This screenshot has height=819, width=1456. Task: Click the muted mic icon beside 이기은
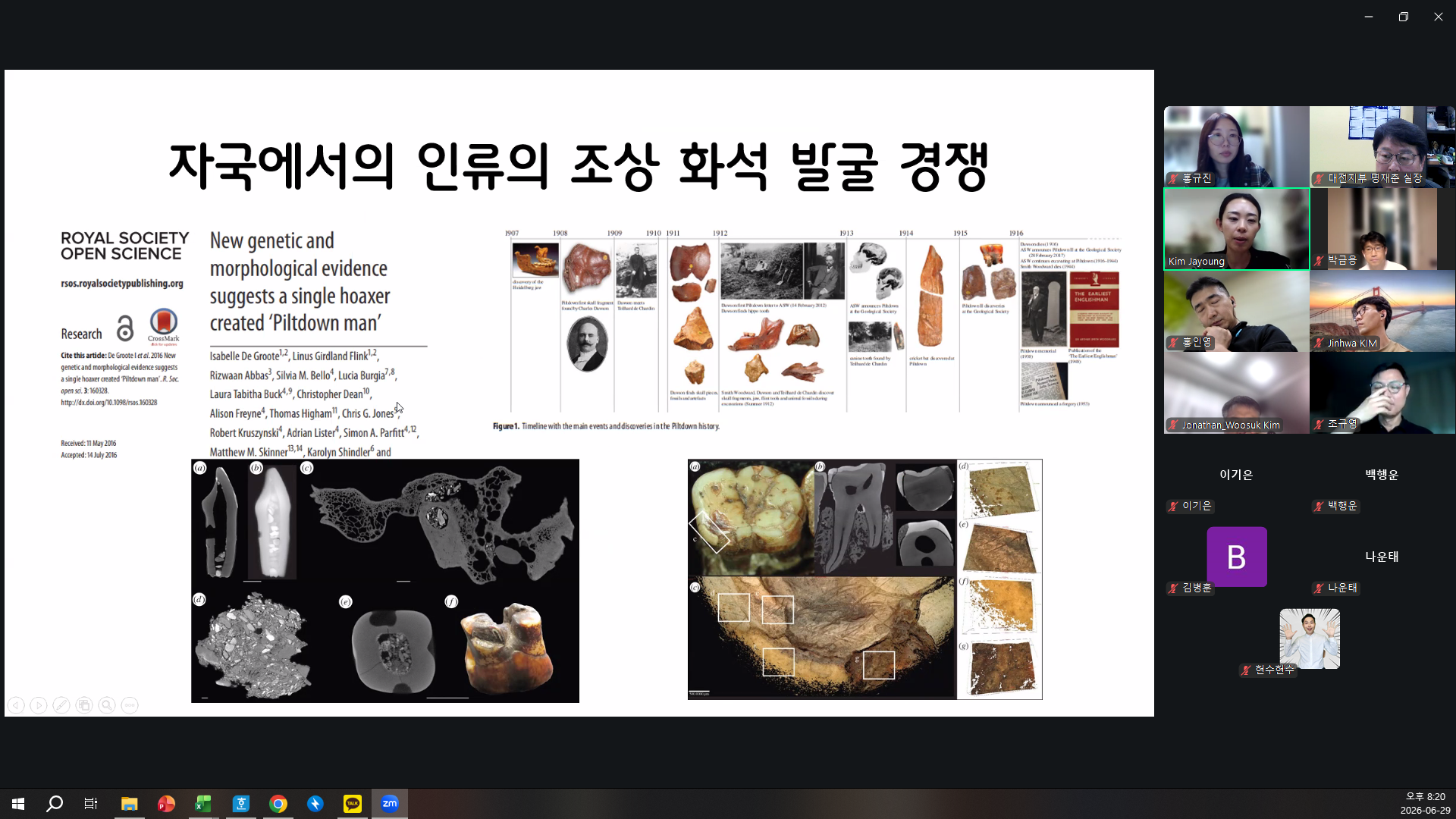coord(1174,507)
